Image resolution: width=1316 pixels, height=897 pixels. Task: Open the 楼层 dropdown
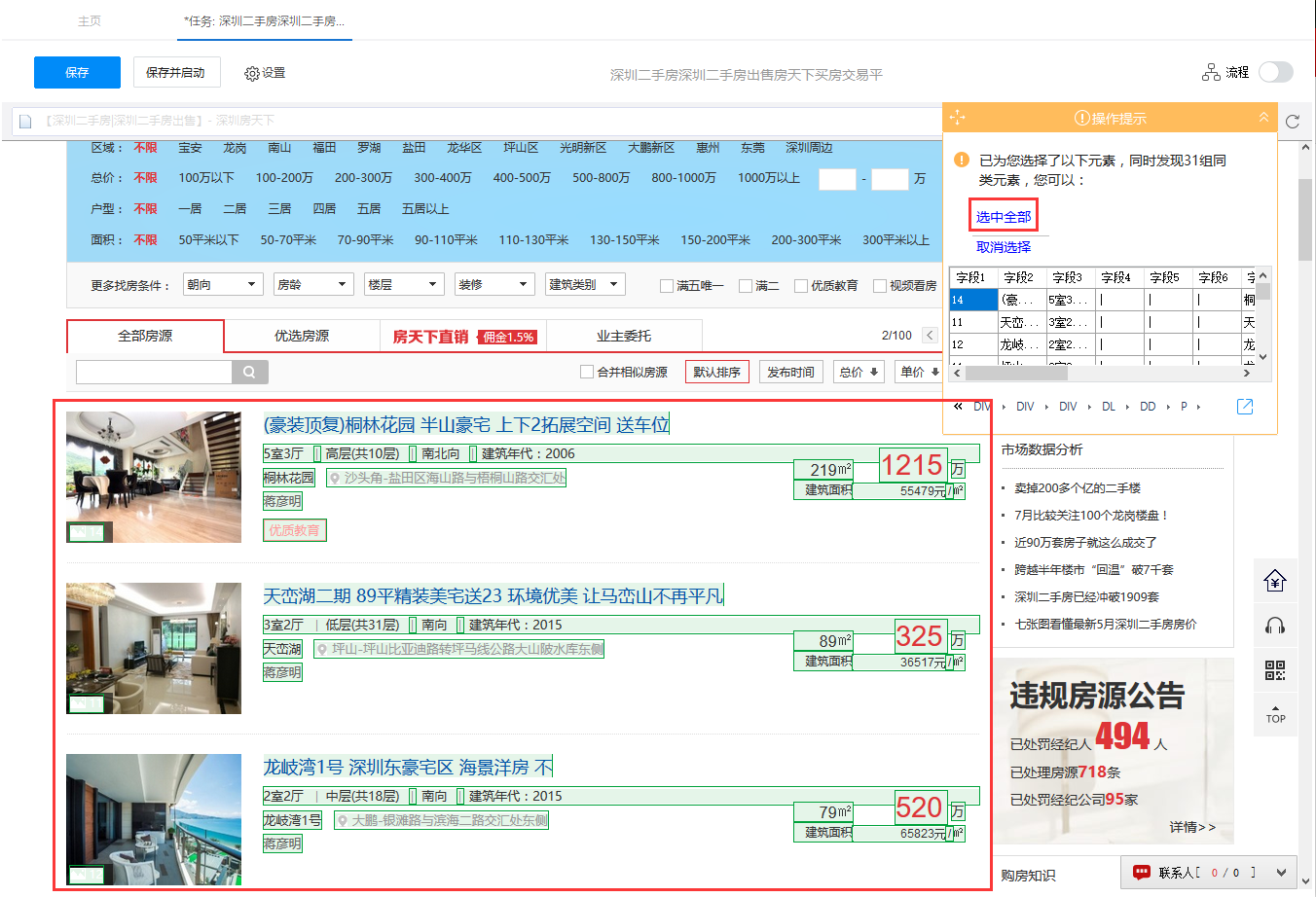[404, 284]
